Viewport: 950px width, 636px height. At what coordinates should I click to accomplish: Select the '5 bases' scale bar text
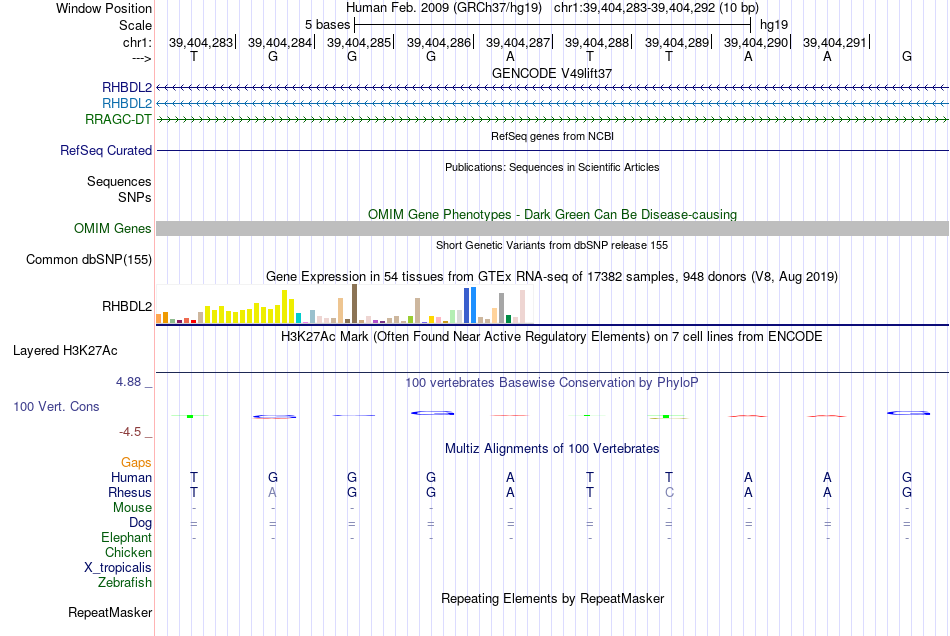(327, 25)
